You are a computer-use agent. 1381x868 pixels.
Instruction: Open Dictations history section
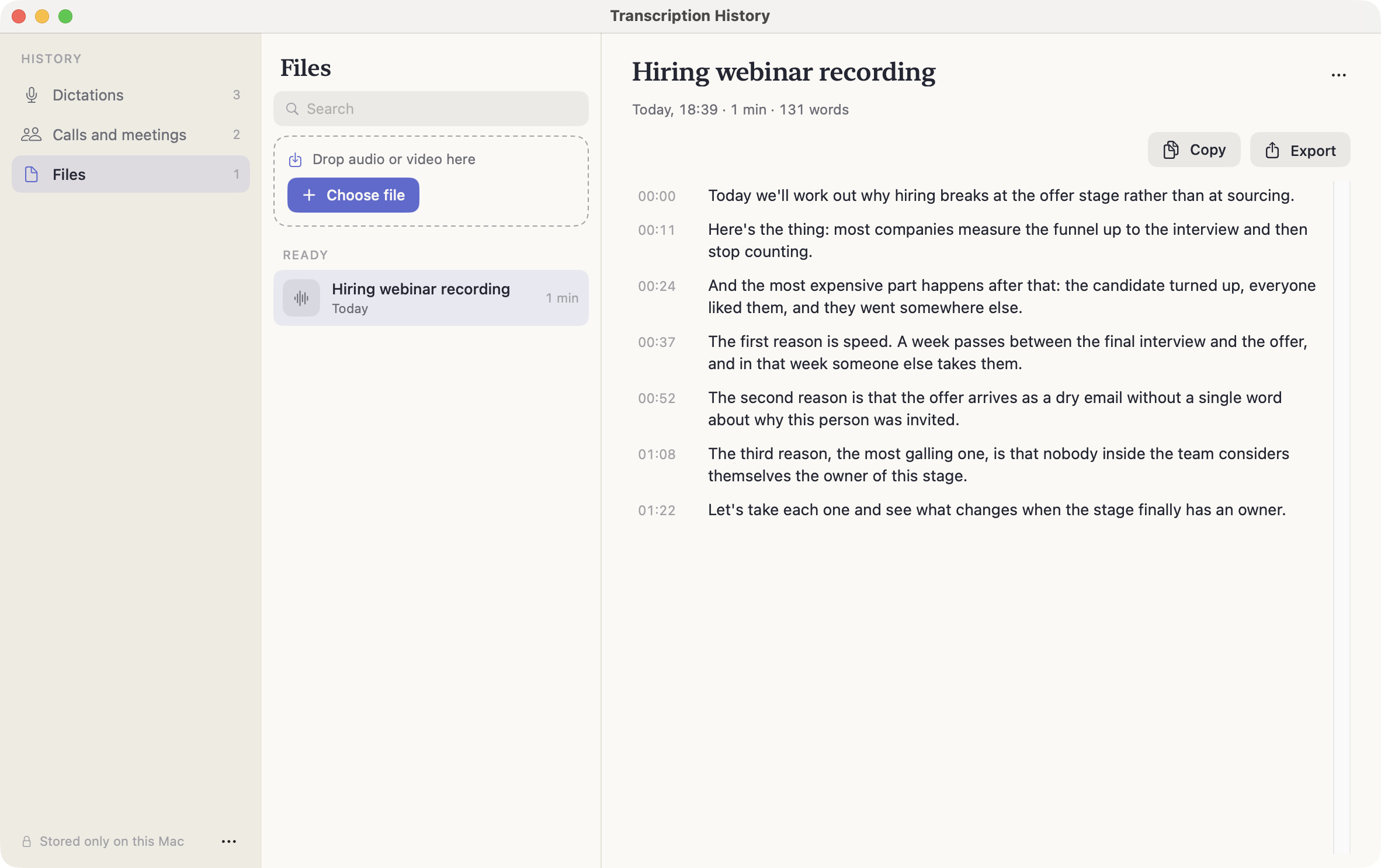[x=131, y=95]
